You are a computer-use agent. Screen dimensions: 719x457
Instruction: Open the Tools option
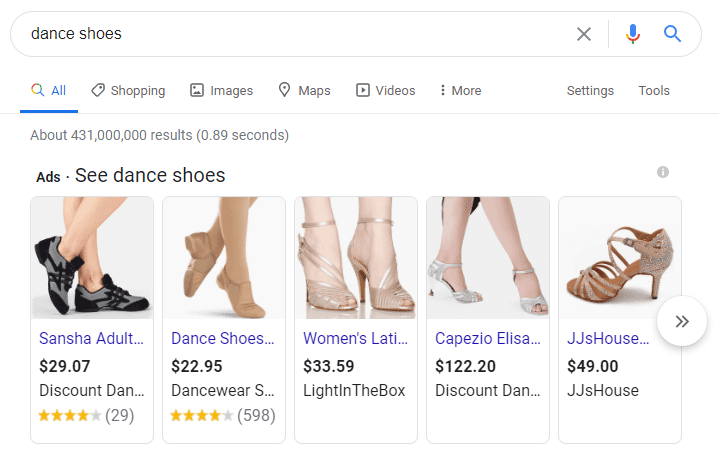[x=654, y=90]
